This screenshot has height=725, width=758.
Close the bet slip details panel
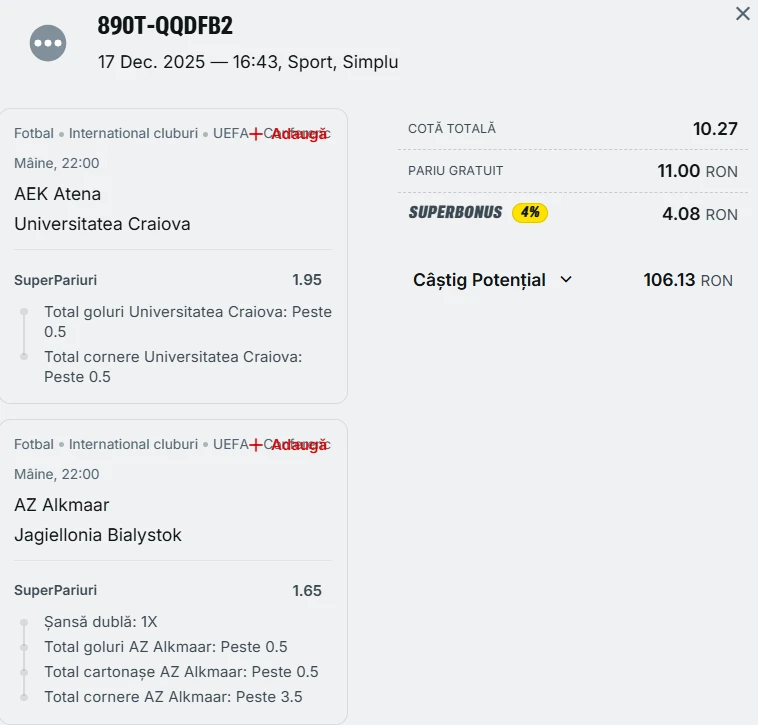coord(742,14)
